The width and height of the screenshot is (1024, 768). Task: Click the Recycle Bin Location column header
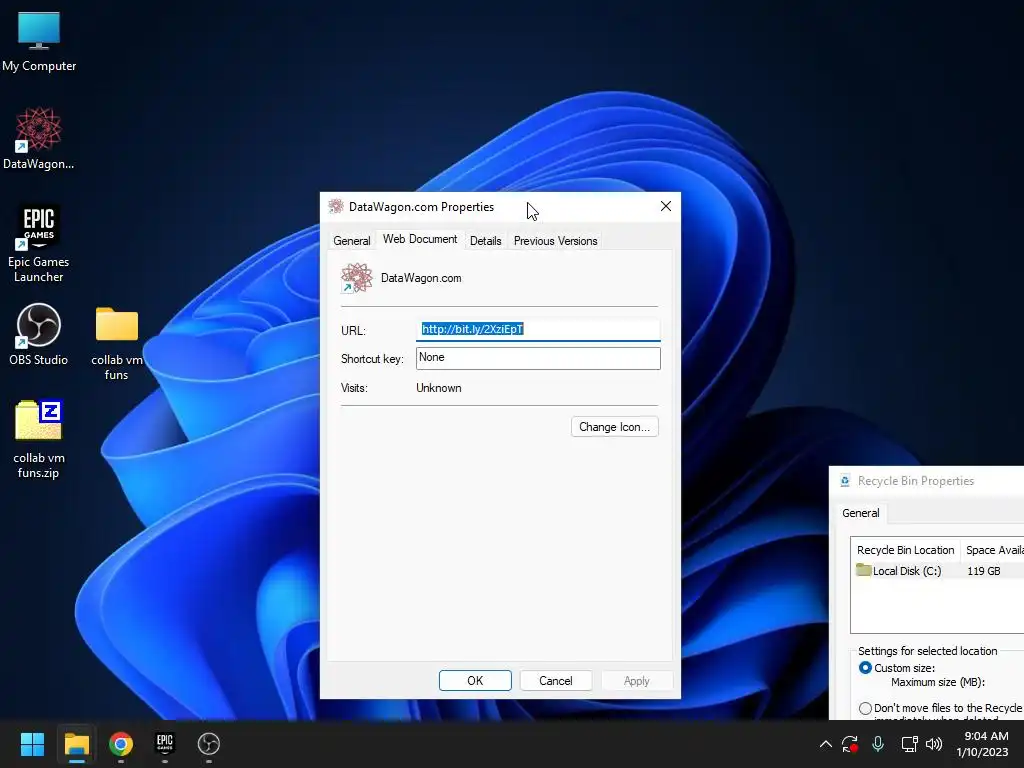coord(905,550)
